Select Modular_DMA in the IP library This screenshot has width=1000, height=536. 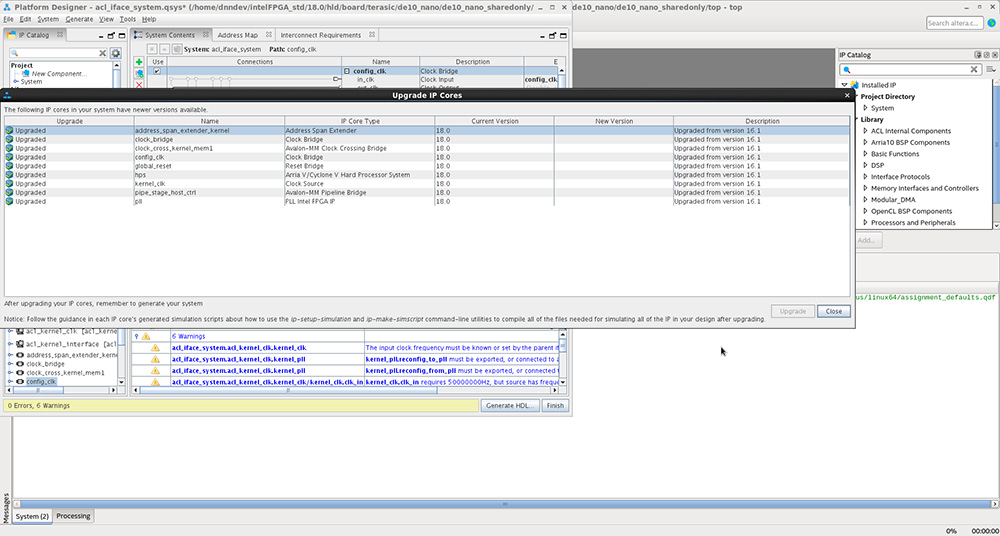click(893, 200)
